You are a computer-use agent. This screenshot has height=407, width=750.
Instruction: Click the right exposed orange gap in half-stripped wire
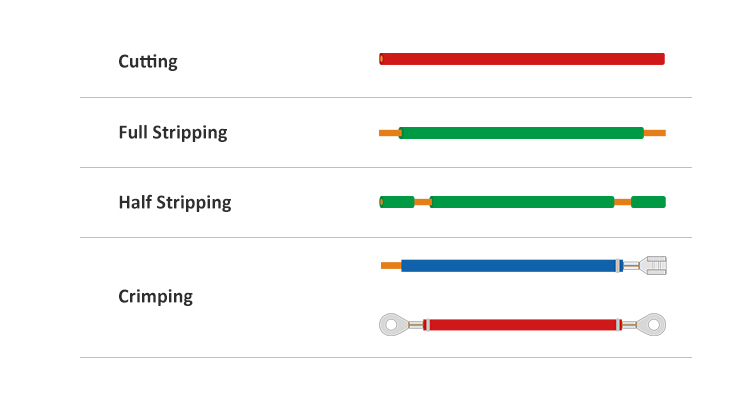[623, 202]
